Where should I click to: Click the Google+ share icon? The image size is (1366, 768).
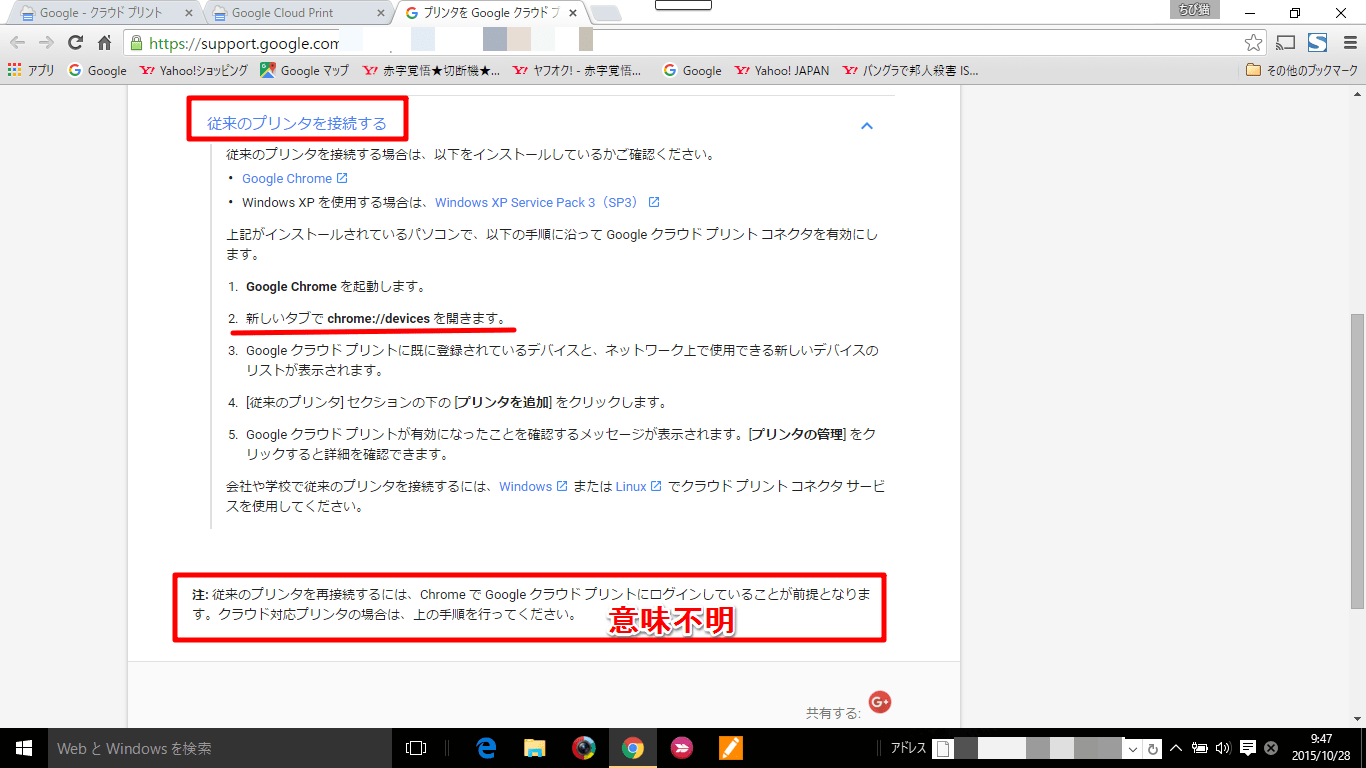point(880,703)
